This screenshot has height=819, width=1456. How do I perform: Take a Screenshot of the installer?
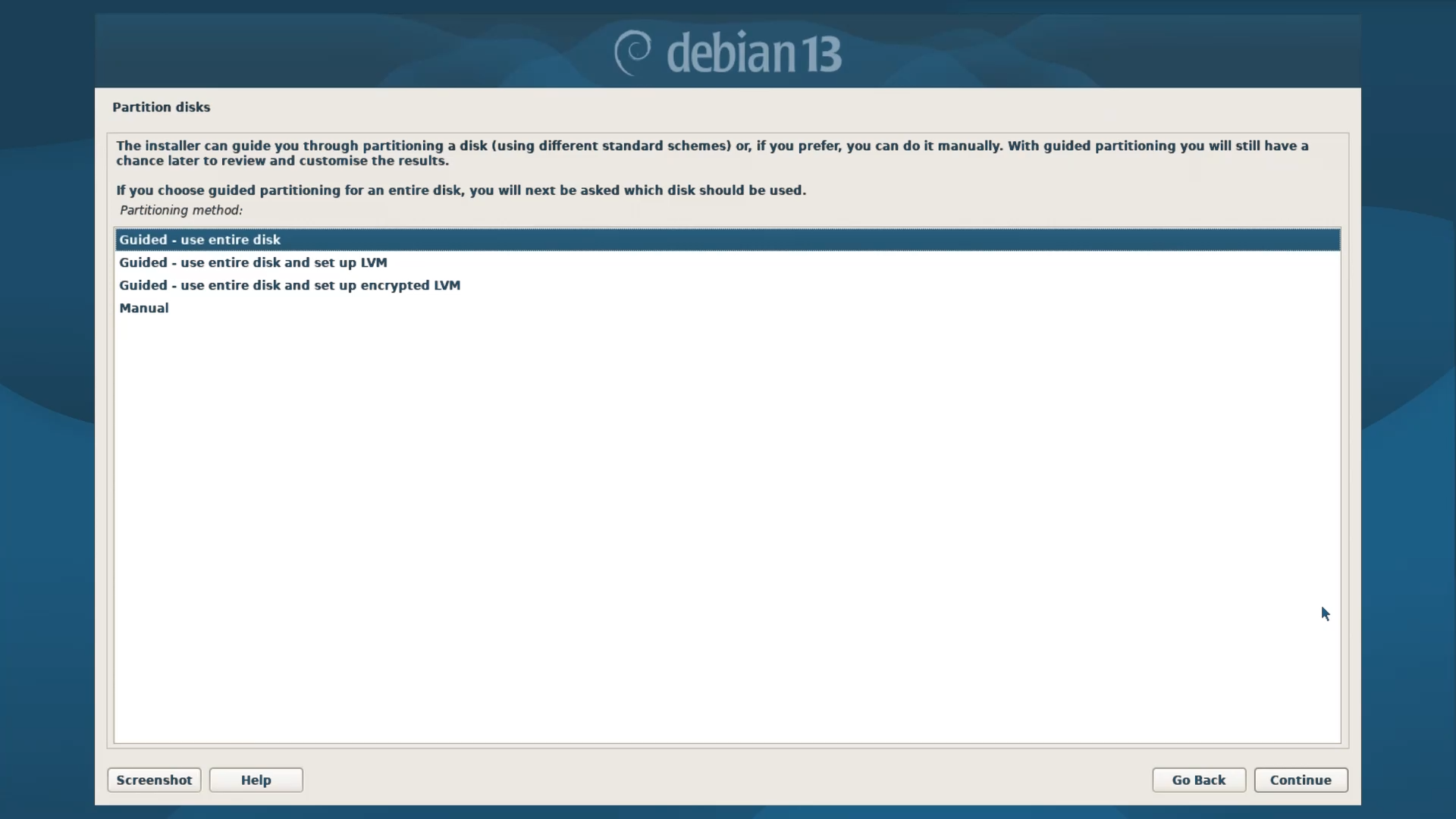[x=154, y=780]
